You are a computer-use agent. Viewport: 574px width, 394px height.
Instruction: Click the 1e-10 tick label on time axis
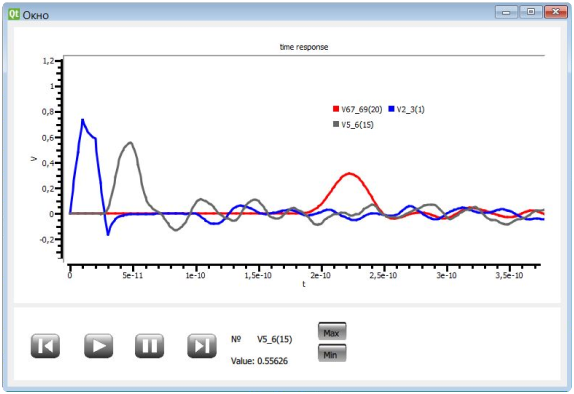[x=195, y=275]
